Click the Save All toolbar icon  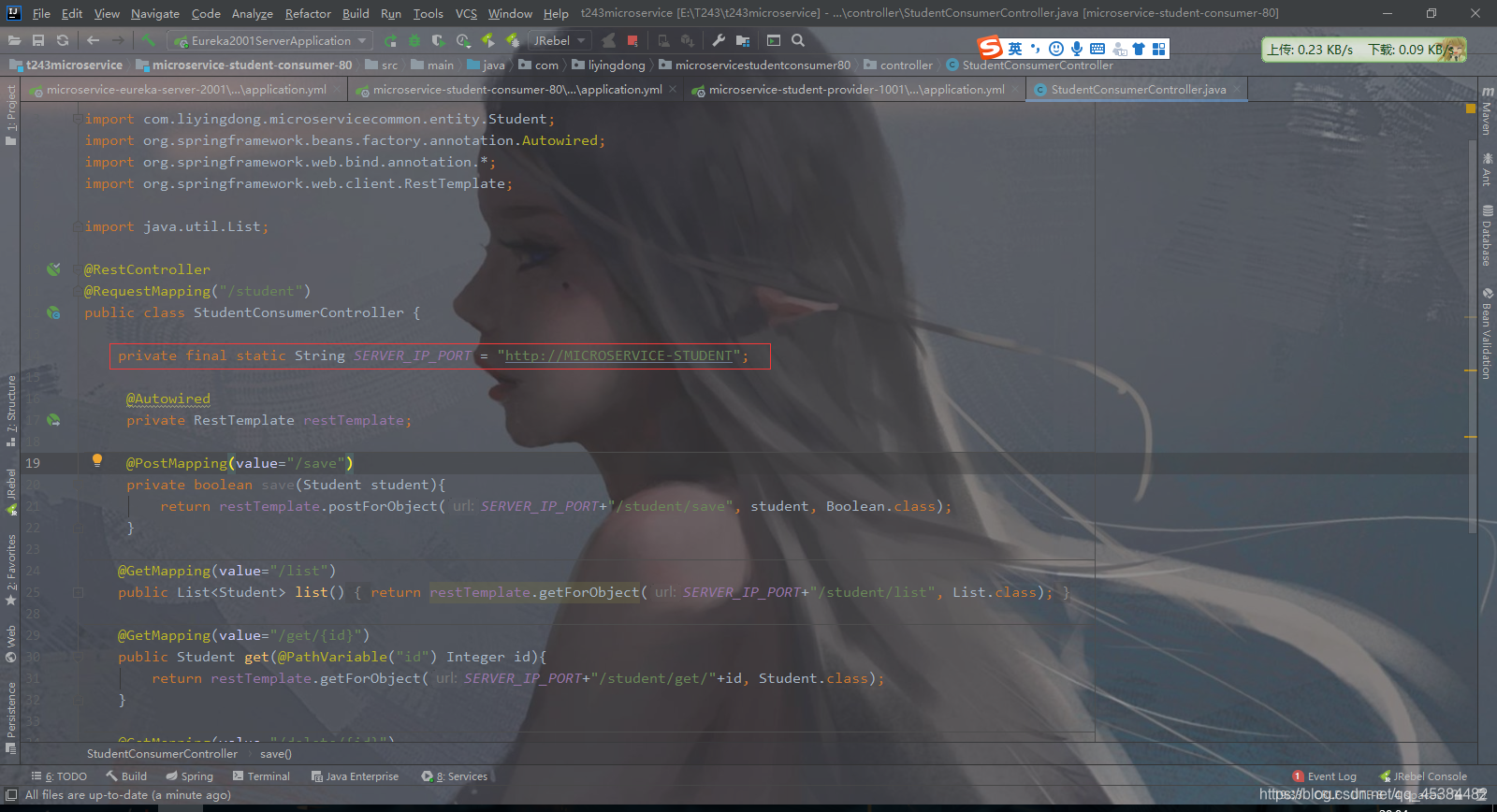[x=38, y=40]
